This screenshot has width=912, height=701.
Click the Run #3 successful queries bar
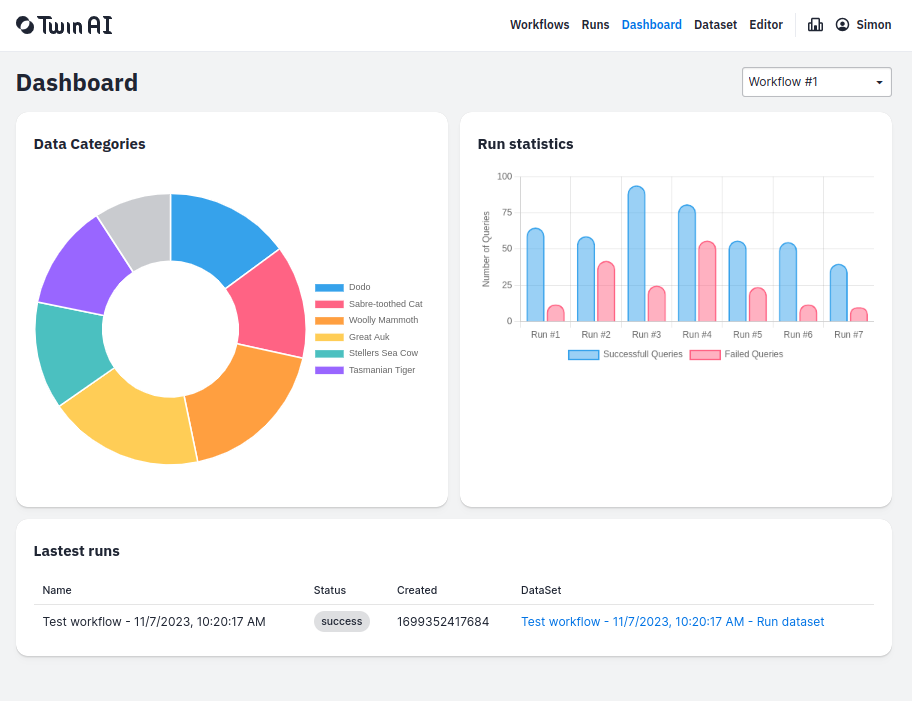coord(636,254)
